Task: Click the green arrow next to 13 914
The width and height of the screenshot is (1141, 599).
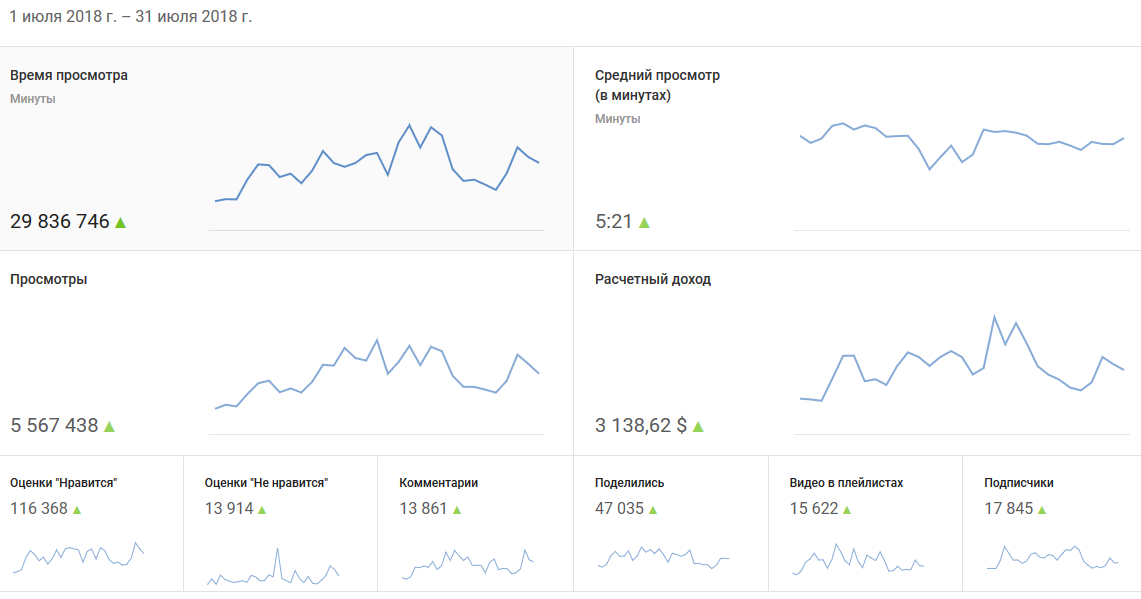Action: [263, 509]
